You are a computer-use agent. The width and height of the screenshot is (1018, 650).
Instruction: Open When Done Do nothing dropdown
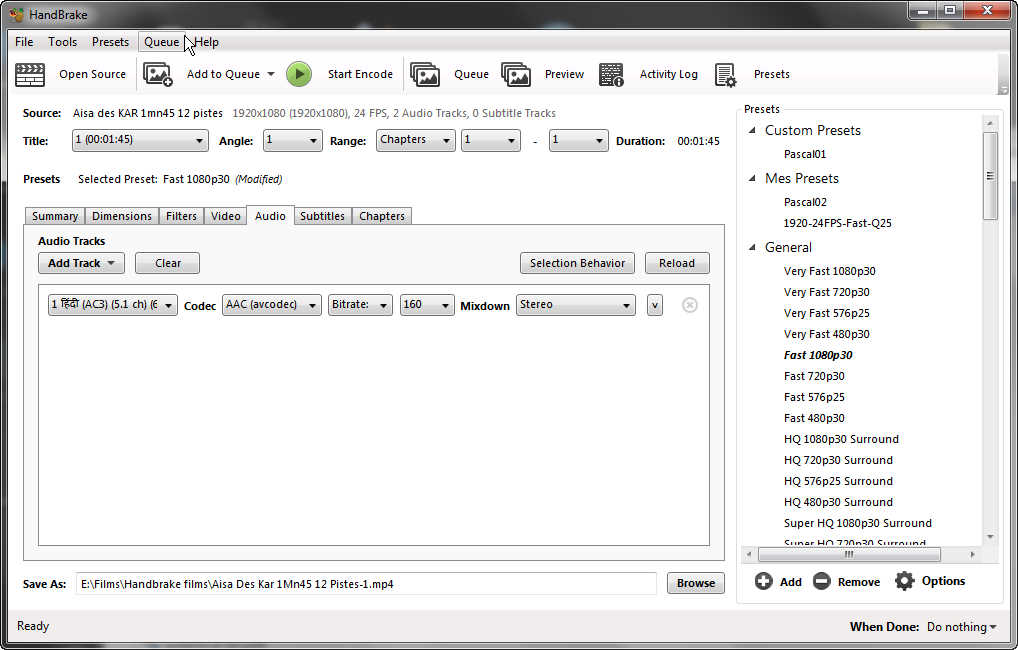click(962, 627)
